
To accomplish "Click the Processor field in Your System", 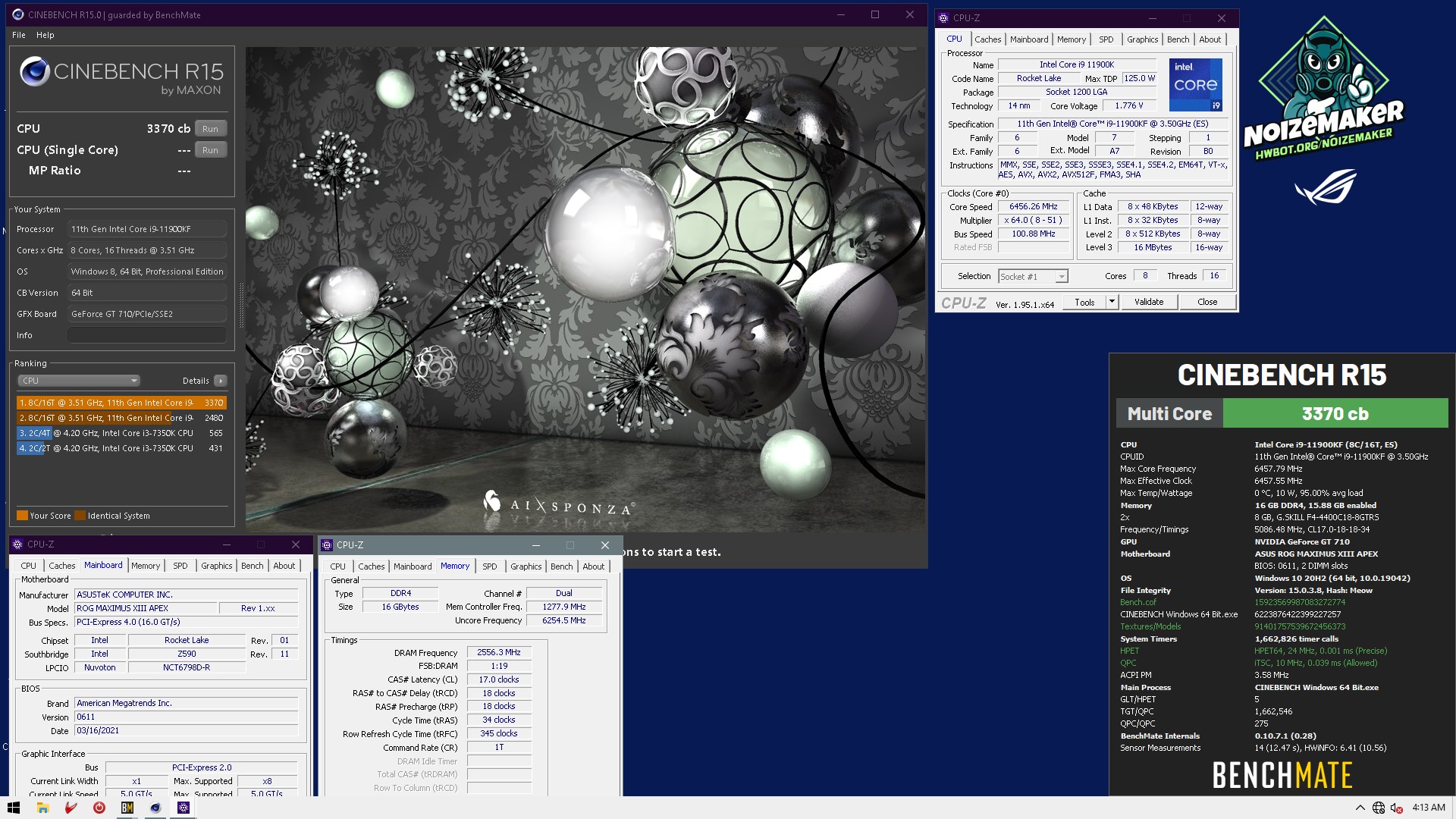I will (147, 229).
